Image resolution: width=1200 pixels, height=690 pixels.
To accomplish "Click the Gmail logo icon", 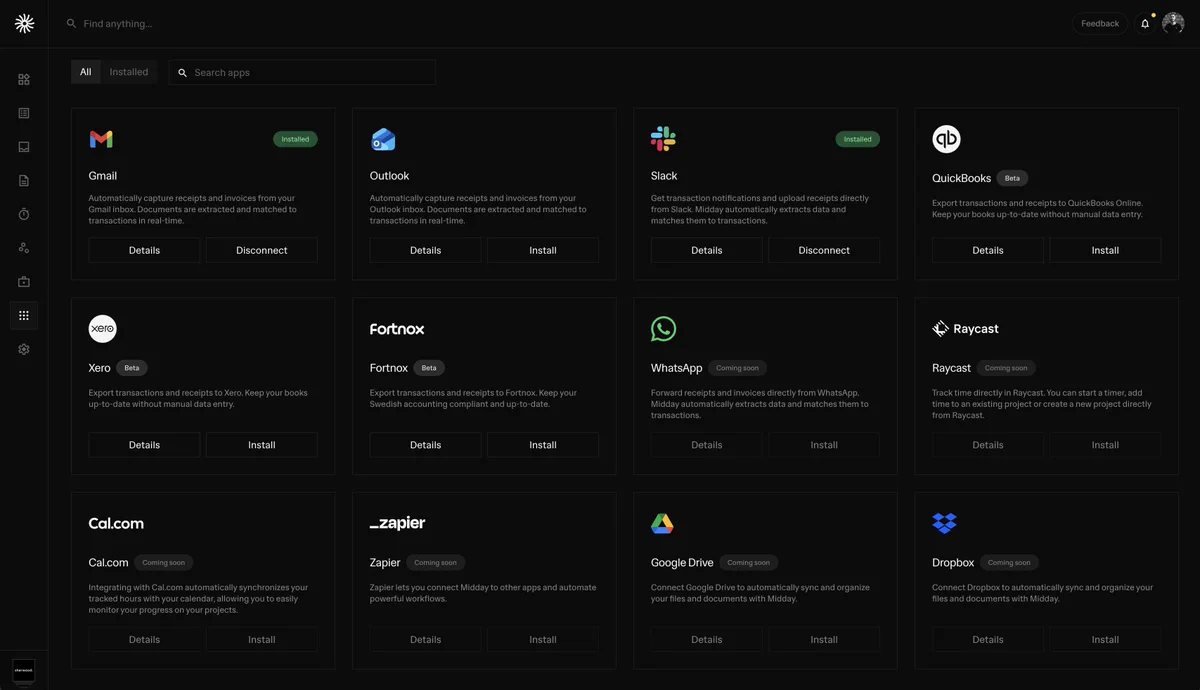I will click(101, 139).
